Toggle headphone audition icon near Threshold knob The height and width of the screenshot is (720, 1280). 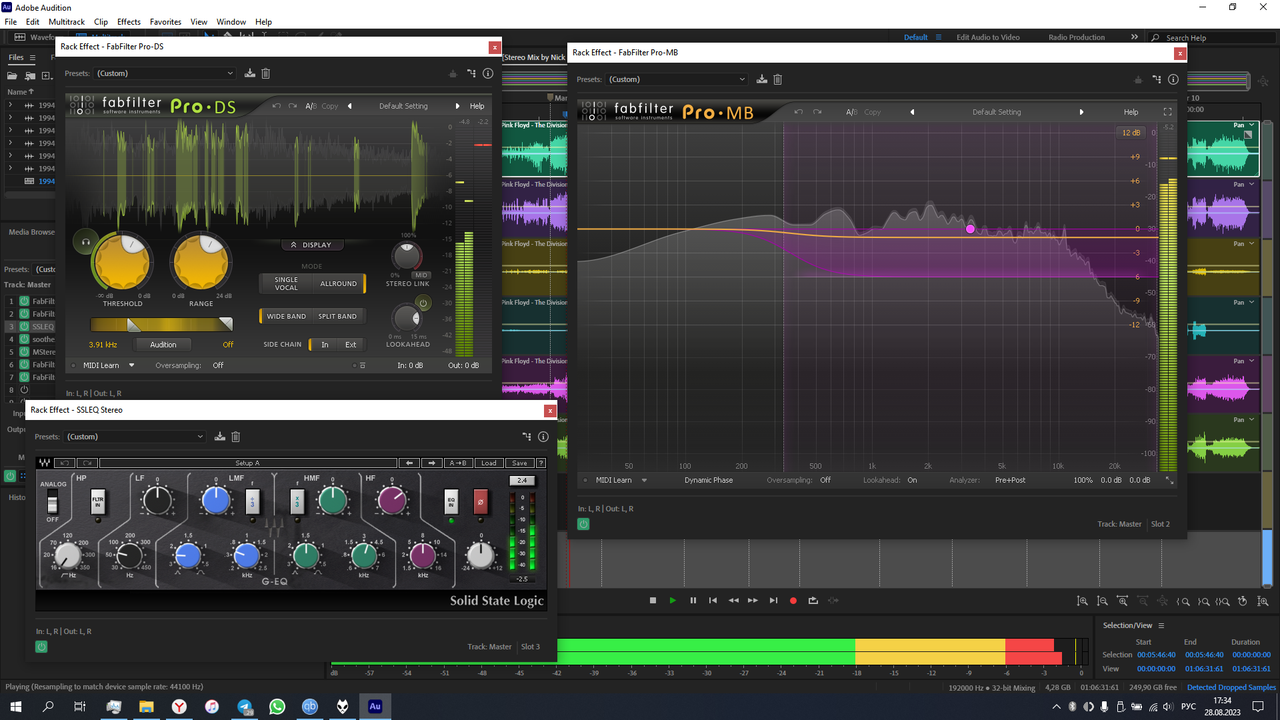point(84,240)
